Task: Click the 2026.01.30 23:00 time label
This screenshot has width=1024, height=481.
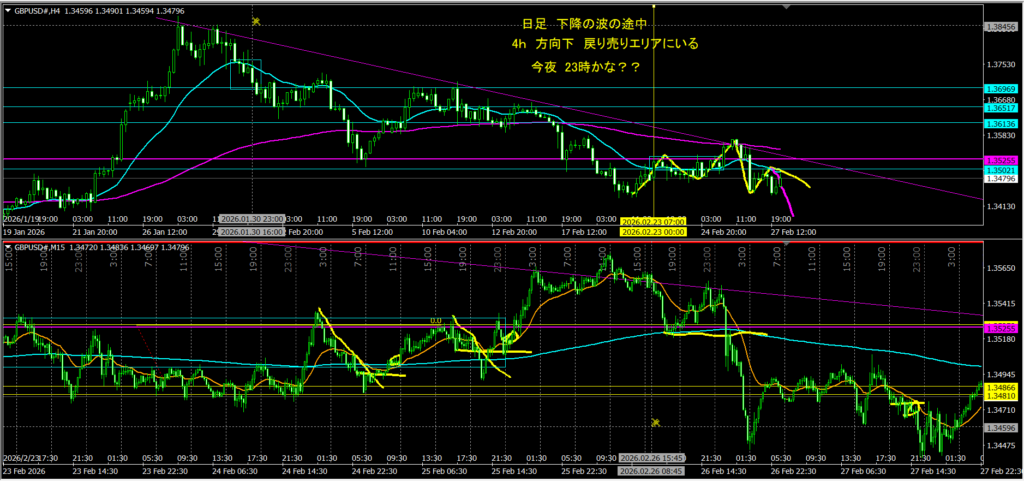Action: [252, 218]
